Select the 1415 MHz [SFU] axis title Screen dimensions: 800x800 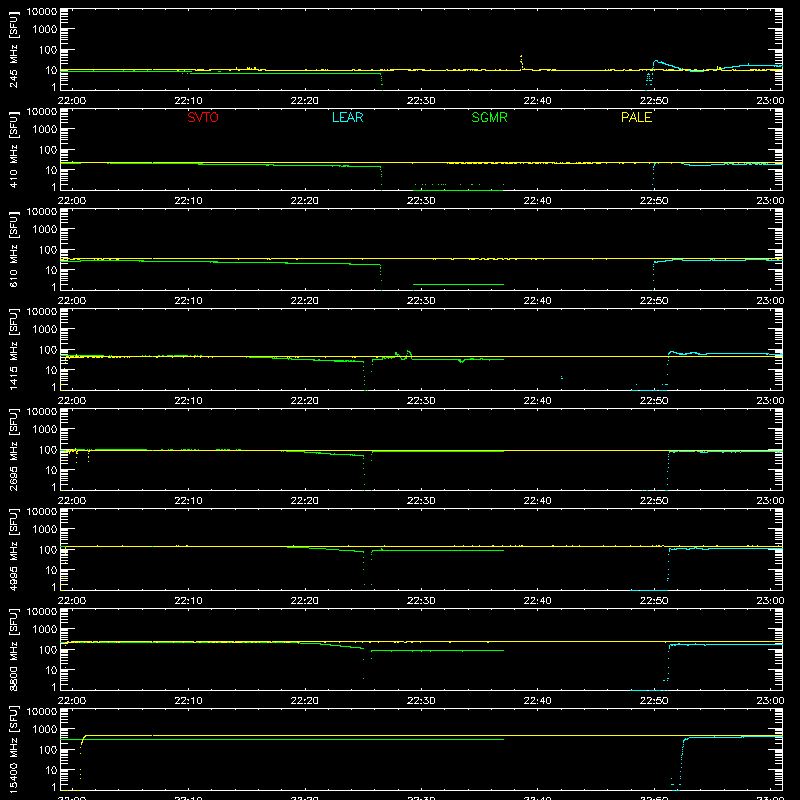14,349
